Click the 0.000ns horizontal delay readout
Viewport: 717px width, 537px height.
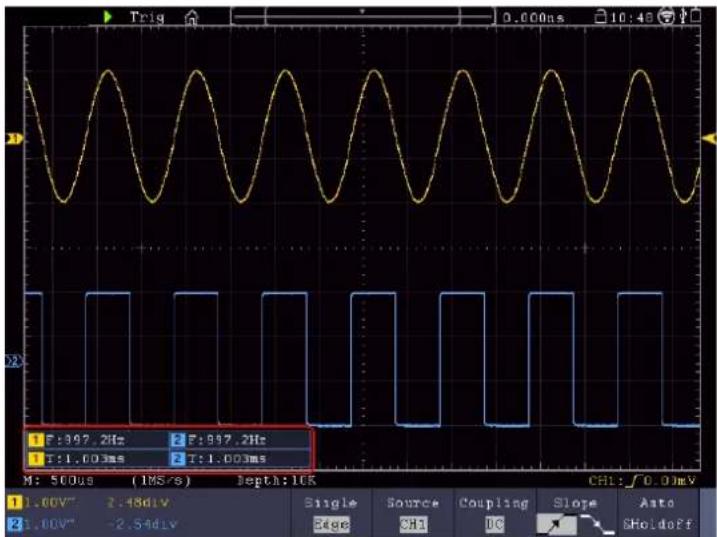click(x=533, y=18)
